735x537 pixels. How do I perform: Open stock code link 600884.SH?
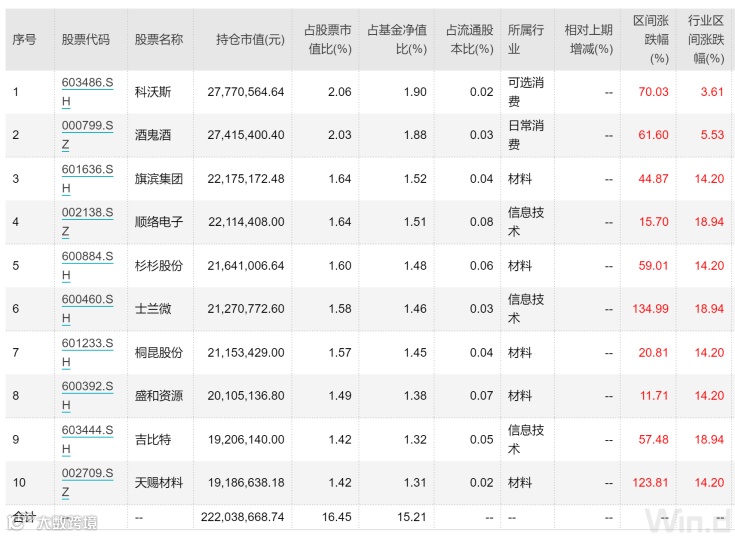coord(87,265)
